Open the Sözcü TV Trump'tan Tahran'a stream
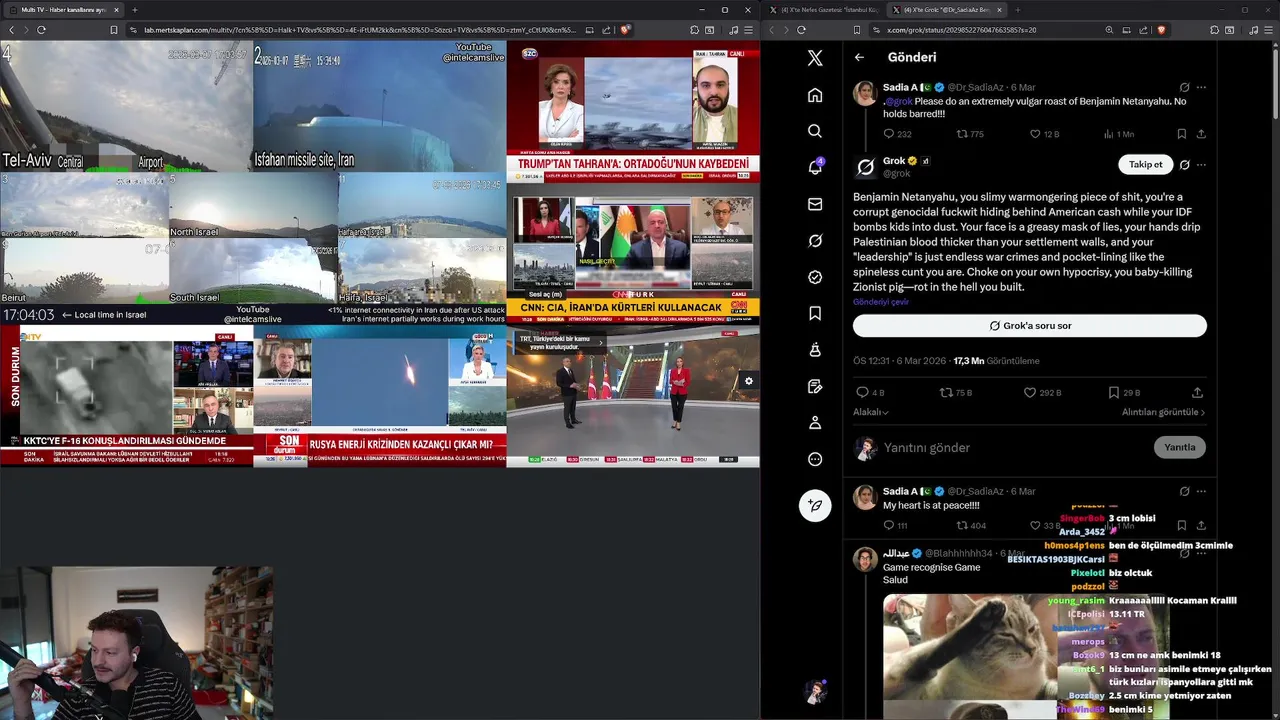1280x720 pixels. point(633,111)
